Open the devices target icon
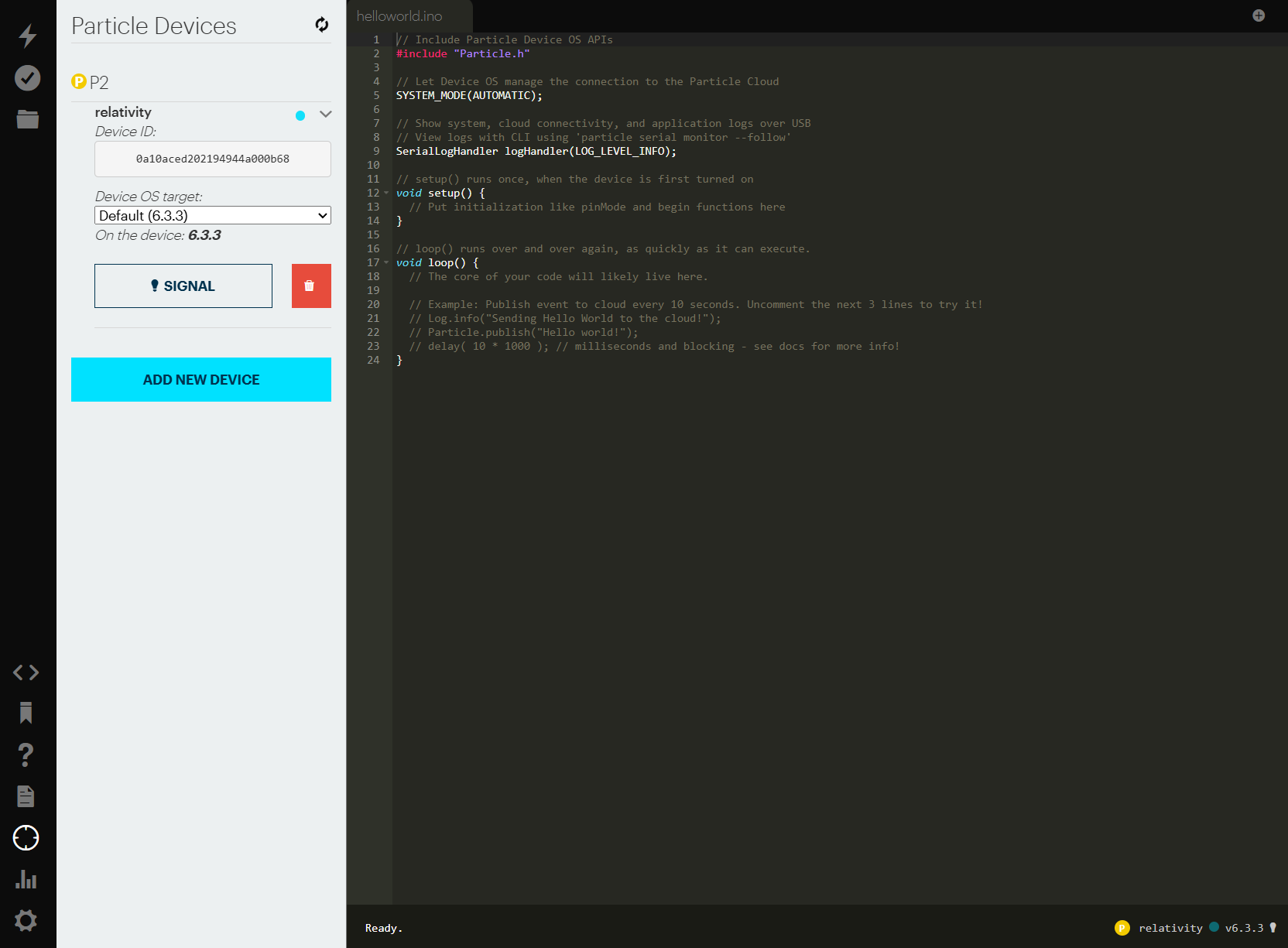Screen dimensions: 1288x948 coord(26,838)
